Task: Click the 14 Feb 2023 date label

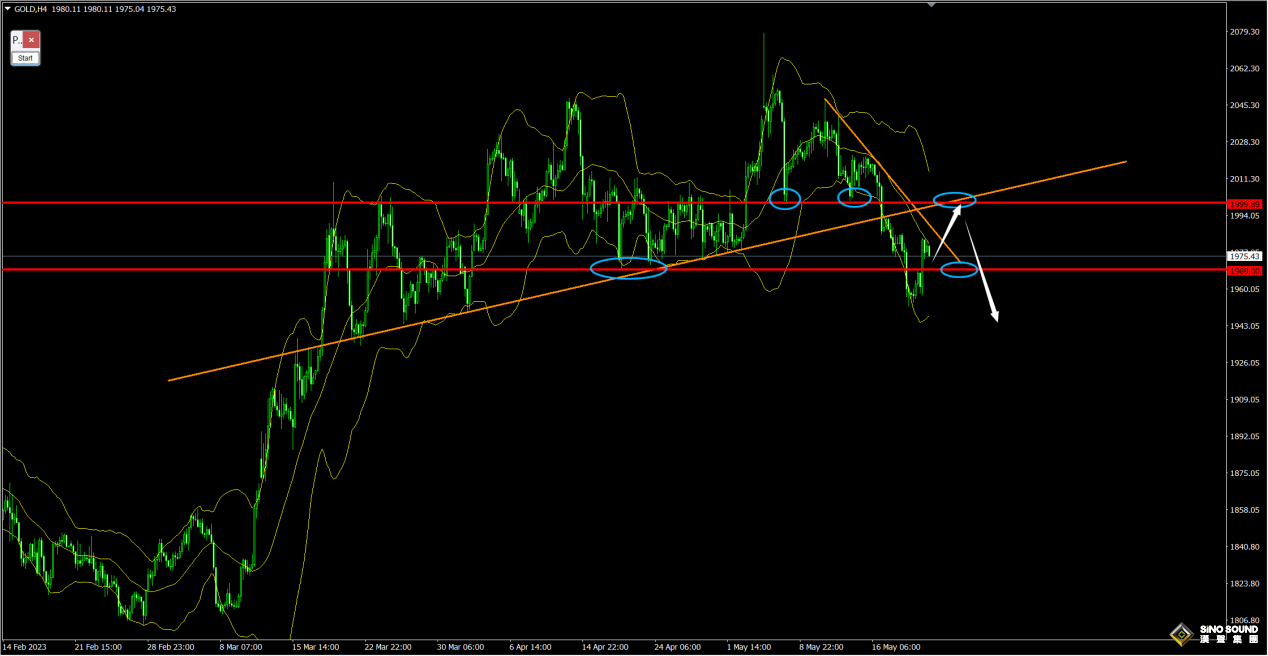Action: pyautogui.click(x=24, y=647)
